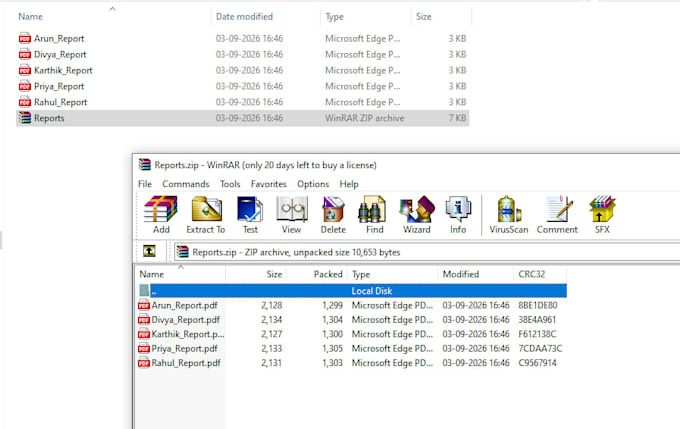The image size is (680, 429).
Task: Open the Find files tool
Action: coord(374,215)
